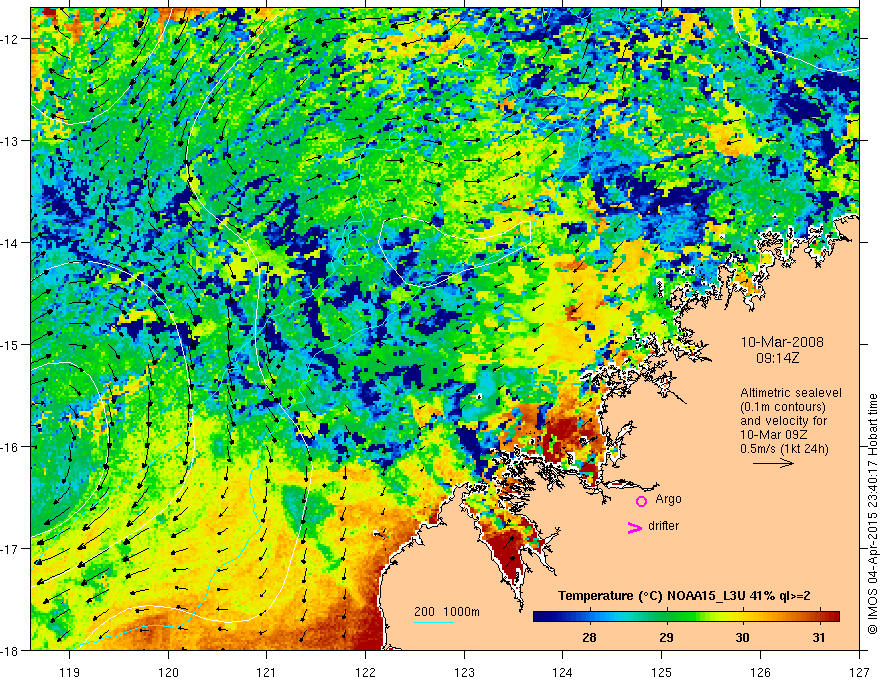The width and height of the screenshot is (880, 680).
Task: Click the latitude axis label '-15'
Action: click(10, 345)
